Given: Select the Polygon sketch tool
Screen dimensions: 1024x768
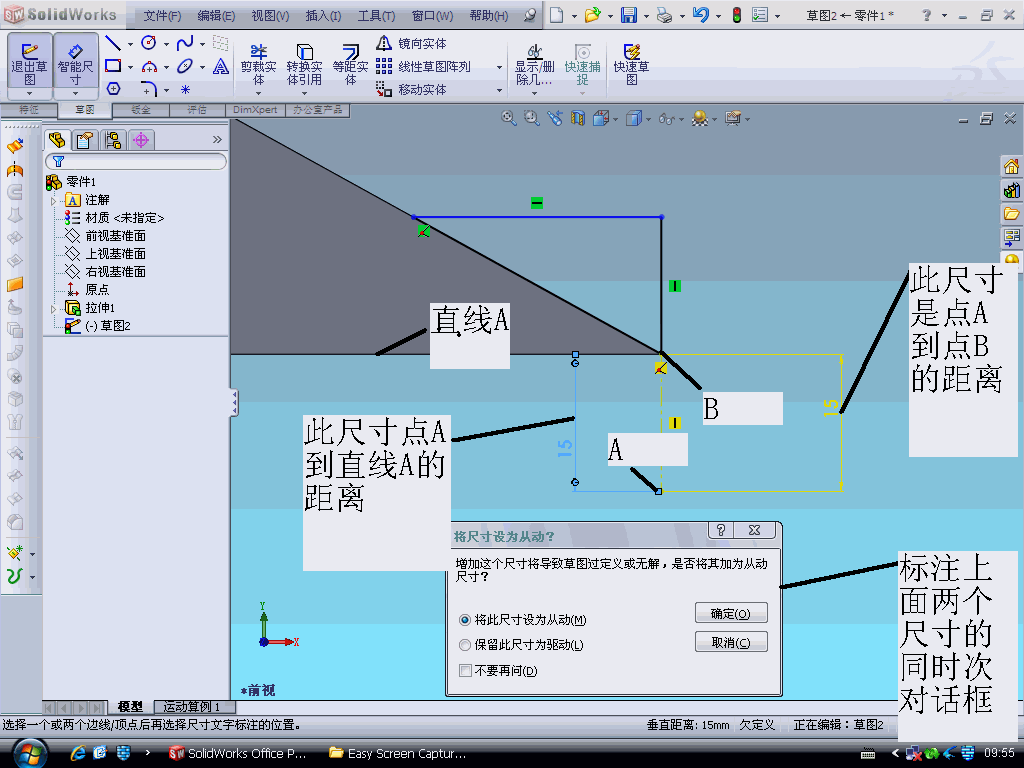Looking at the screenshot, I should 113,89.
